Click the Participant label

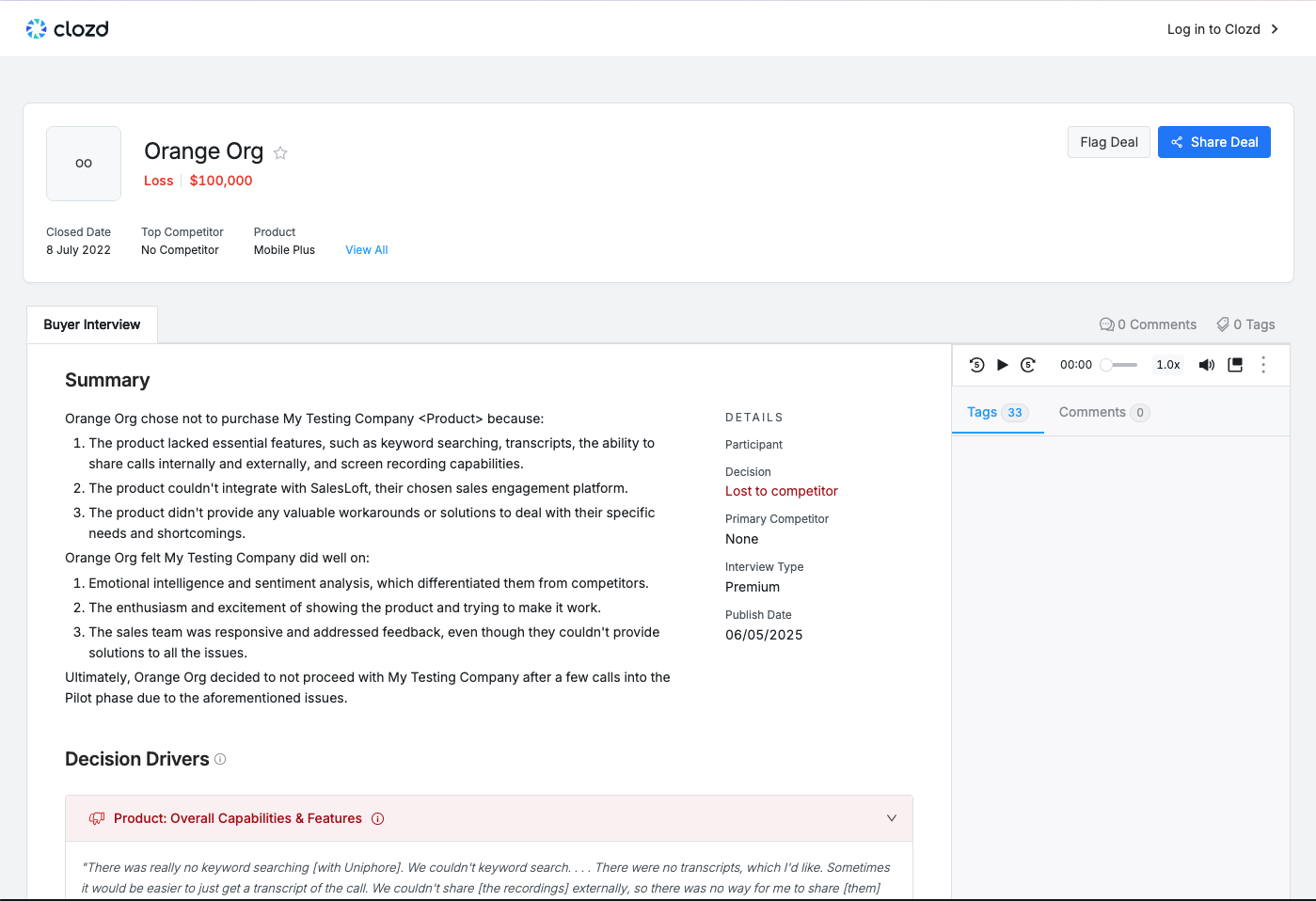point(754,445)
